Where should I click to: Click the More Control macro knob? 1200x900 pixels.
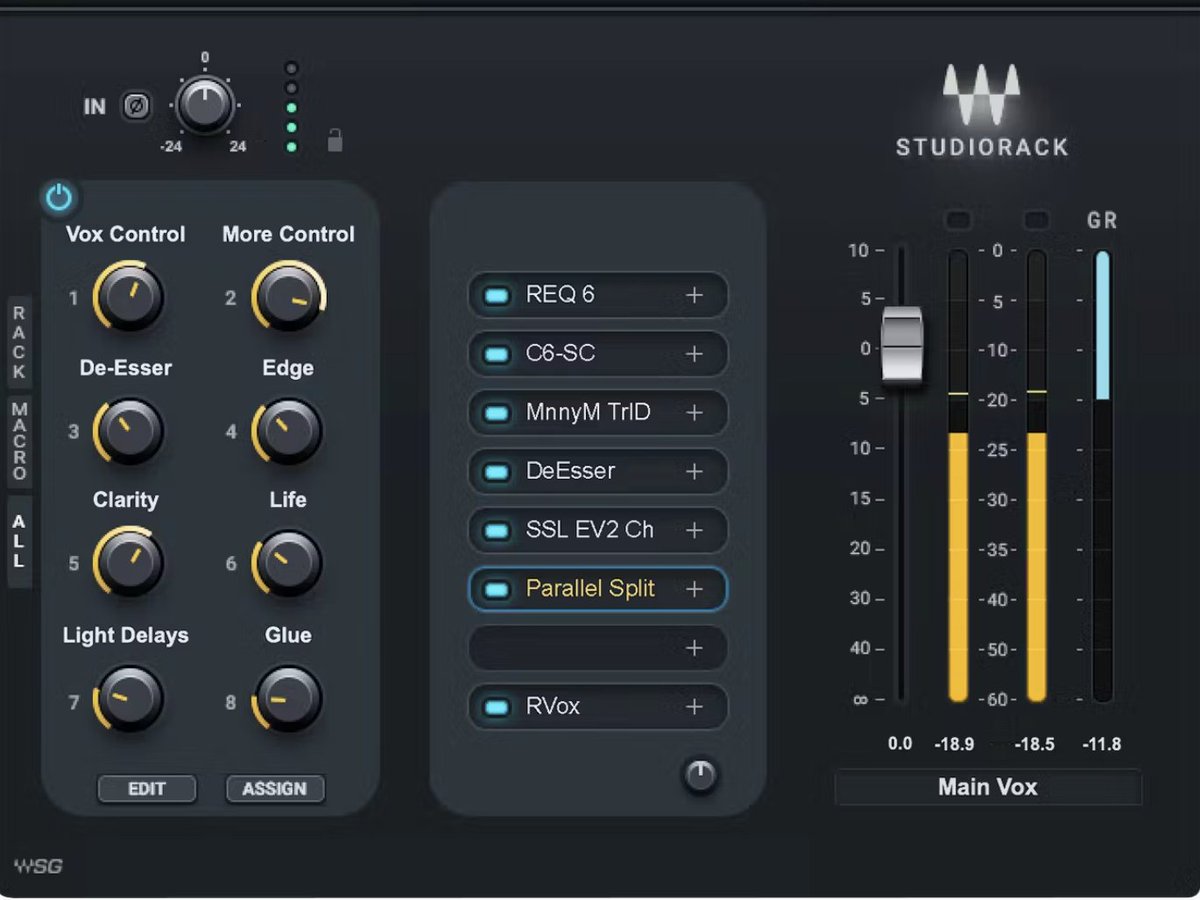point(288,297)
